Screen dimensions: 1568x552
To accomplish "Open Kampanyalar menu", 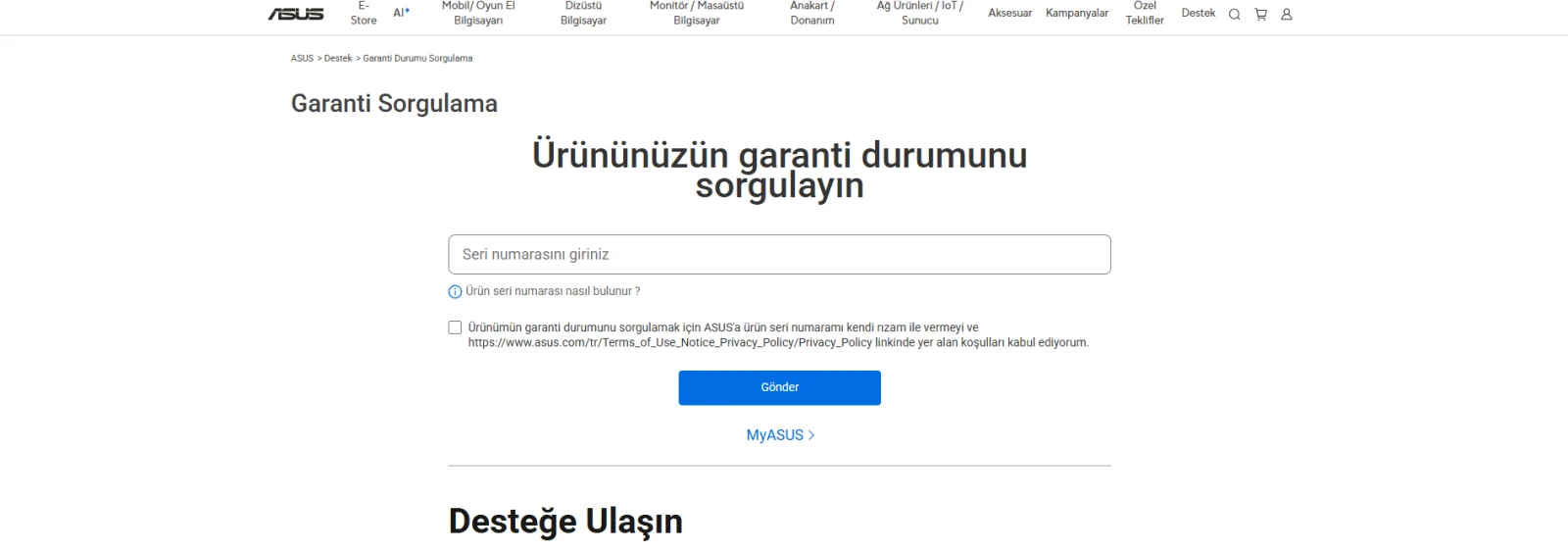I will click(x=1077, y=13).
